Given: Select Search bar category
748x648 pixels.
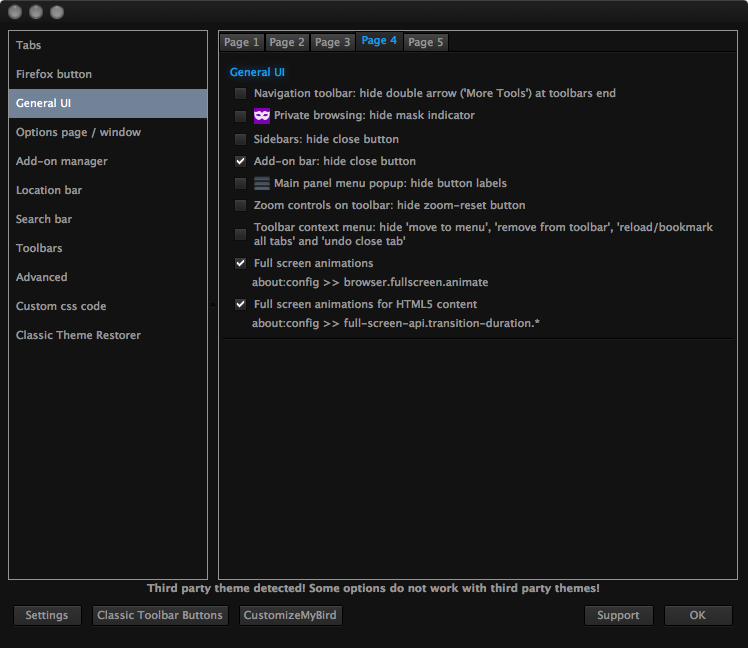Looking at the screenshot, I should (108, 219).
